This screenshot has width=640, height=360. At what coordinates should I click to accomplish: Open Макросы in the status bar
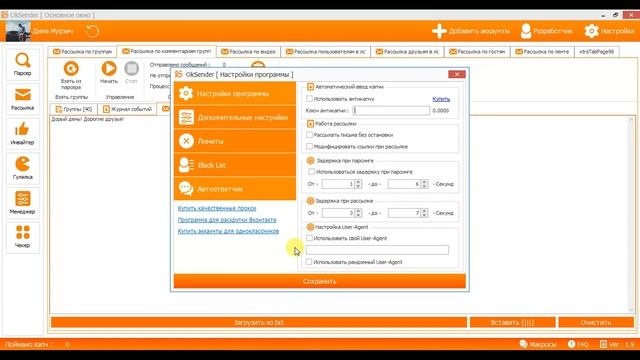(538, 344)
